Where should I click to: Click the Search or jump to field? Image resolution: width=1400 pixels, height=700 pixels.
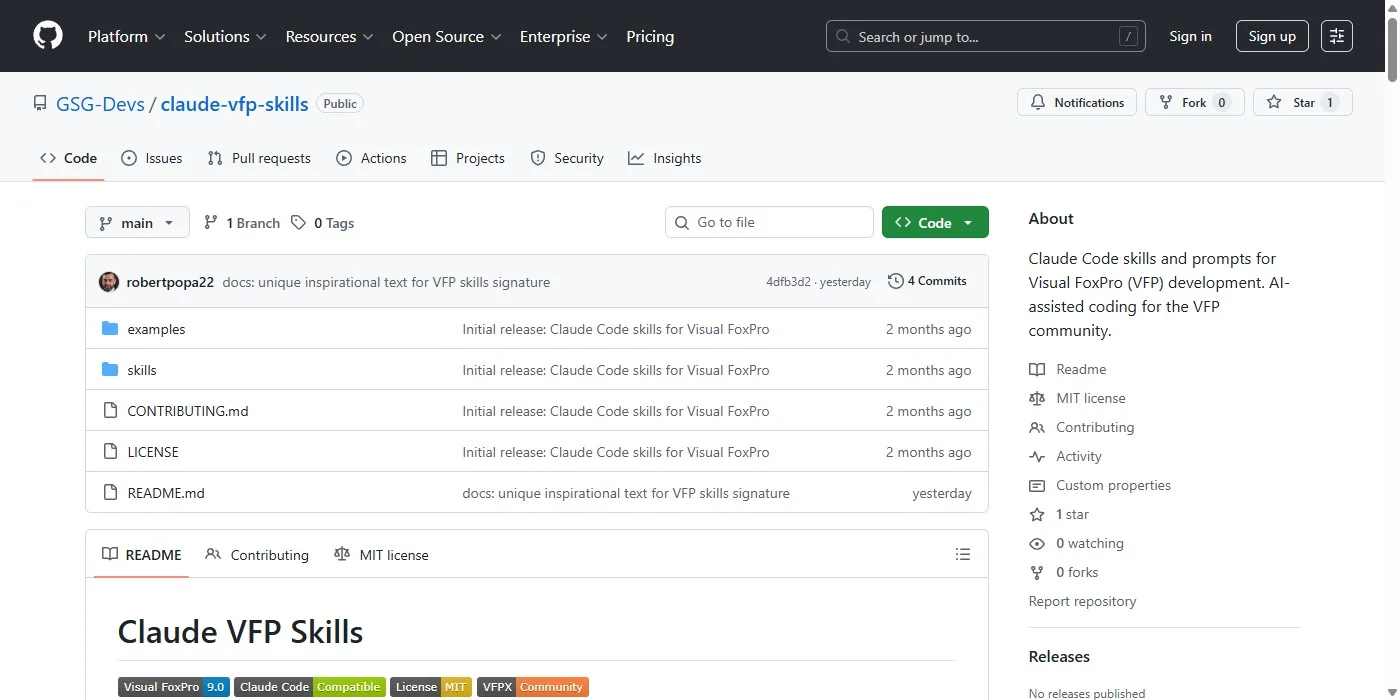(x=985, y=35)
